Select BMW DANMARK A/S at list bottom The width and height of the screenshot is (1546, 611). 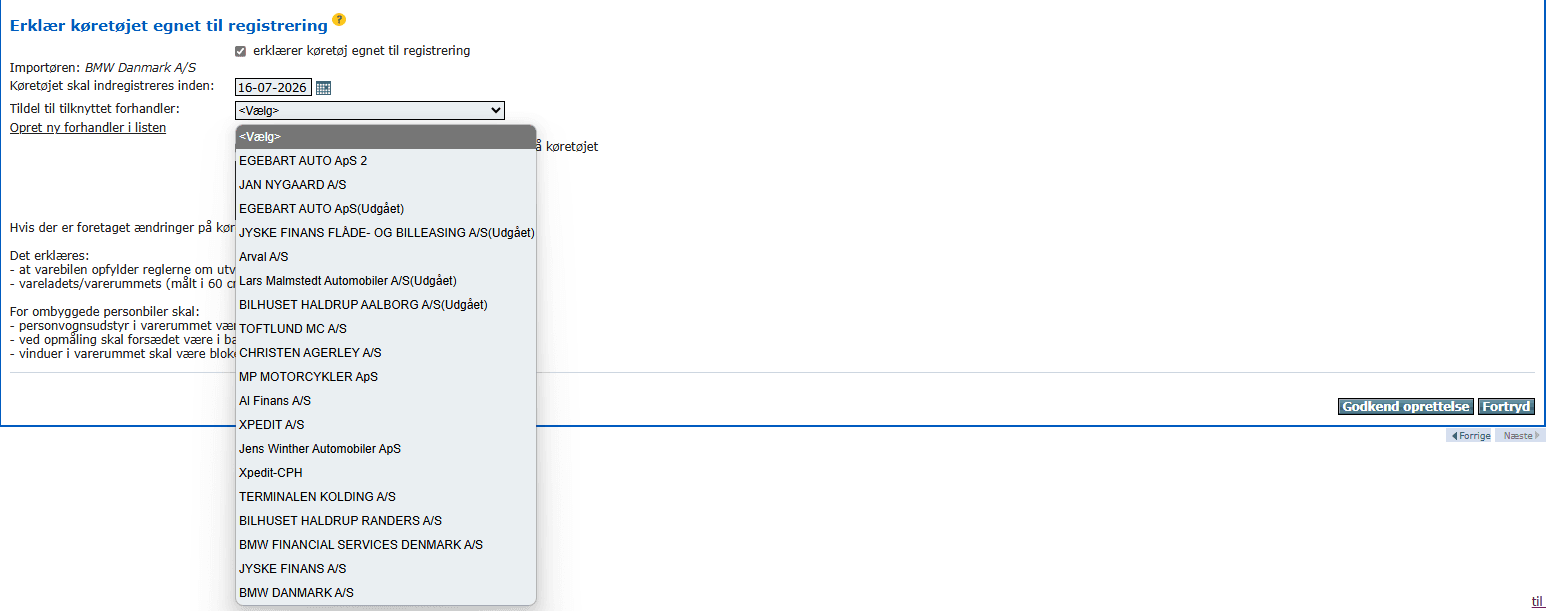296,593
